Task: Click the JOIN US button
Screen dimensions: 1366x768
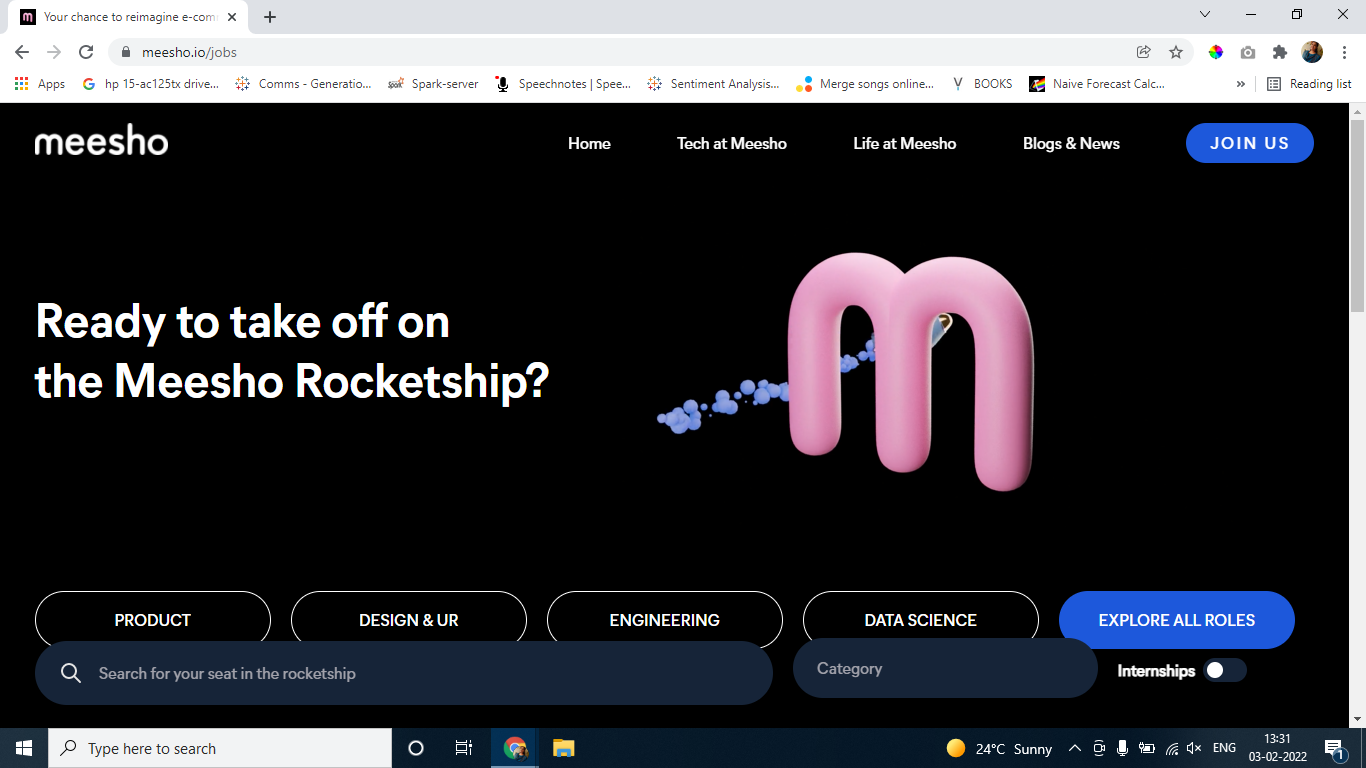Action: coord(1250,143)
